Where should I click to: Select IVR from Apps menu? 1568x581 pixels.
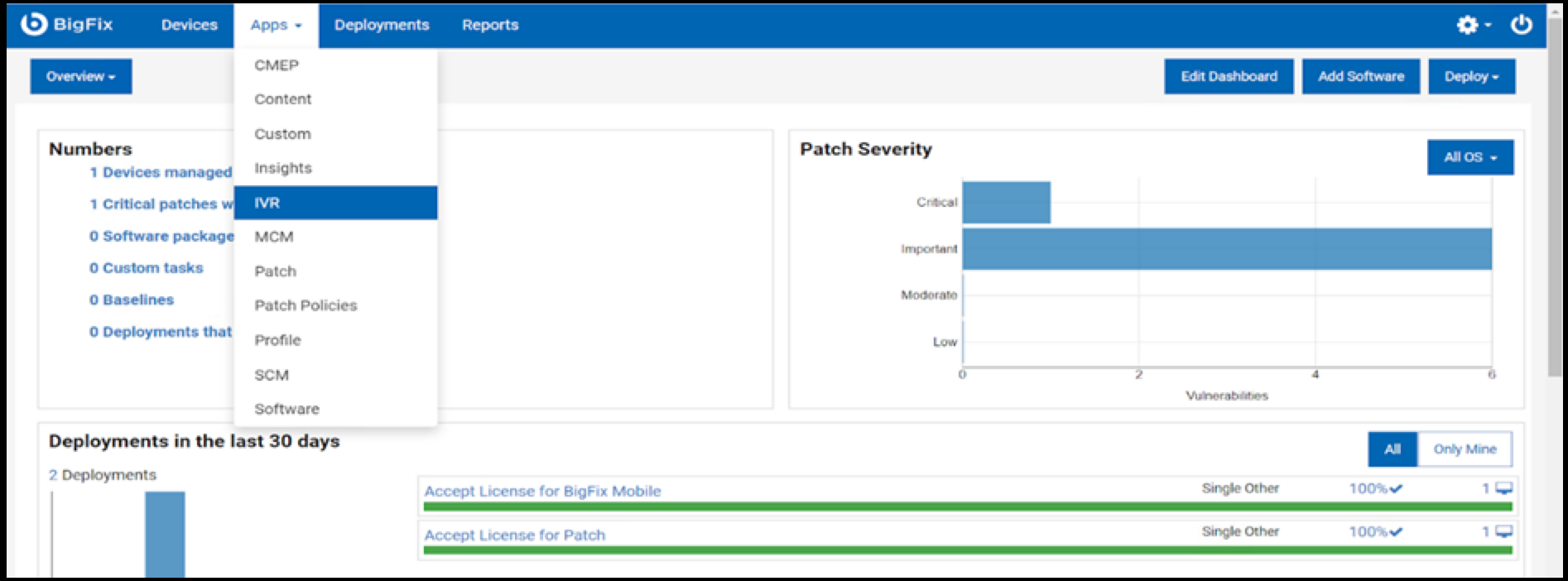point(335,203)
